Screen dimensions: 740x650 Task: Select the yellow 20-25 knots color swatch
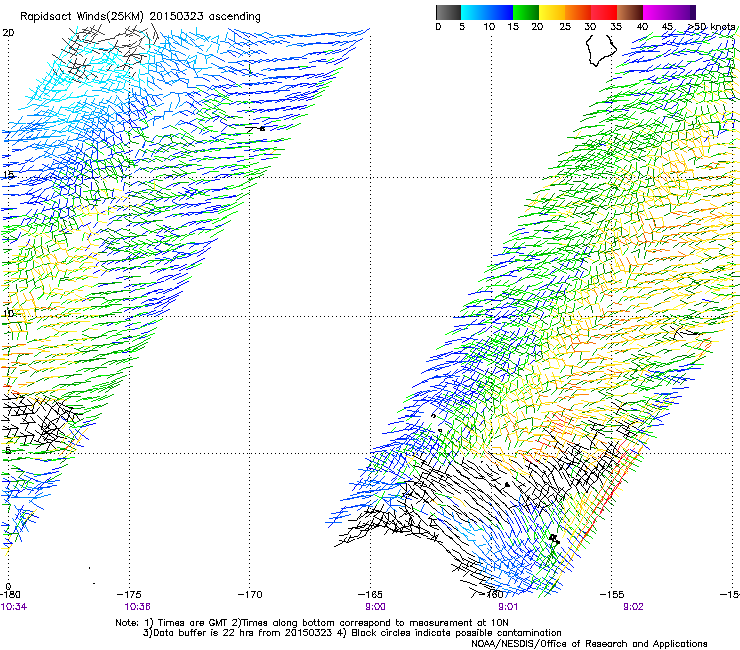pyautogui.click(x=552, y=12)
